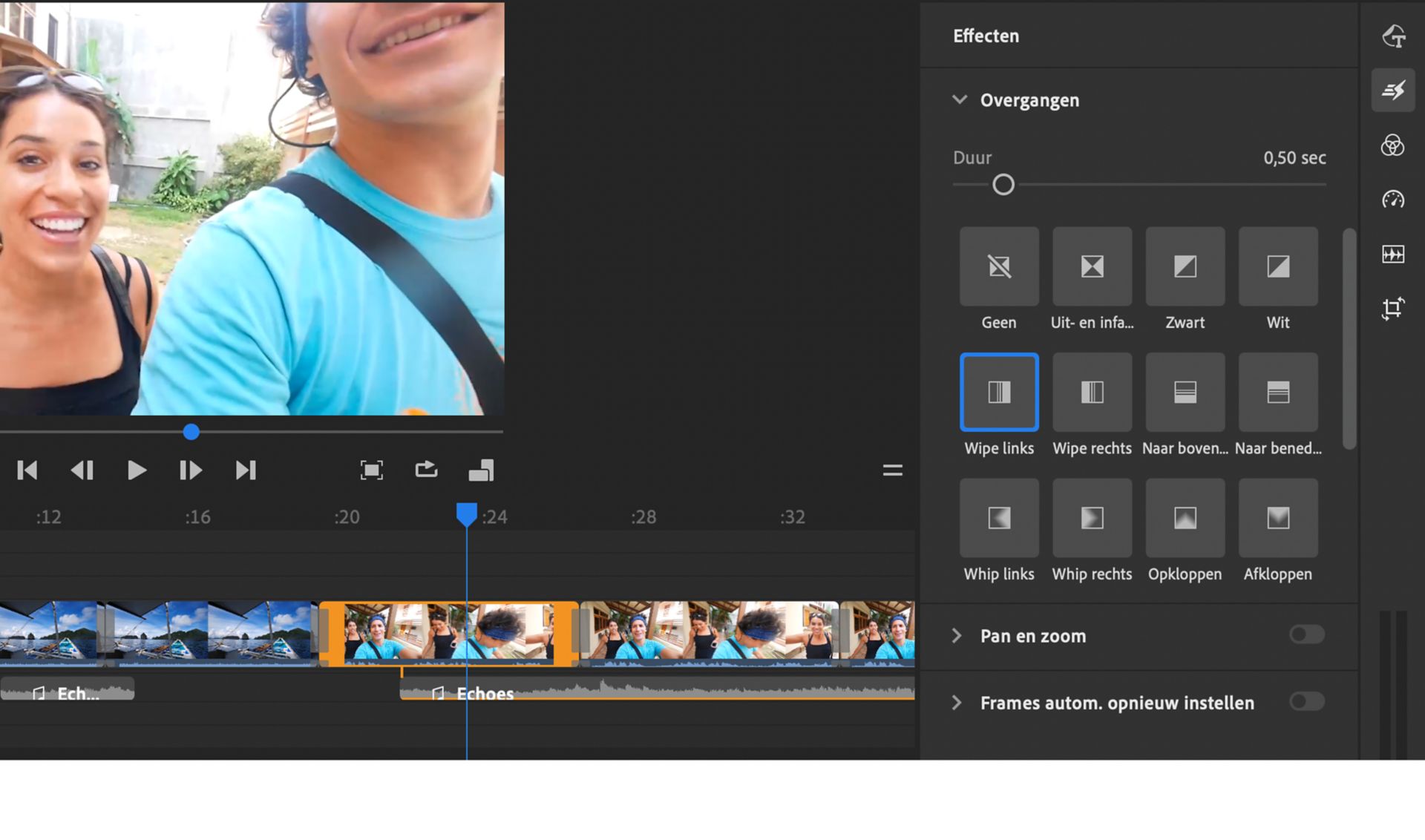1425x840 pixels.
Task: Open the speed panel gauge icon
Action: tap(1392, 200)
